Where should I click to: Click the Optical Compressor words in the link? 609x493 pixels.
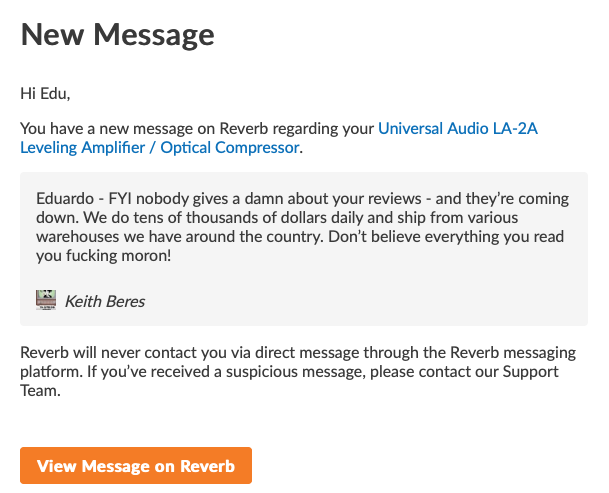(230, 148)
